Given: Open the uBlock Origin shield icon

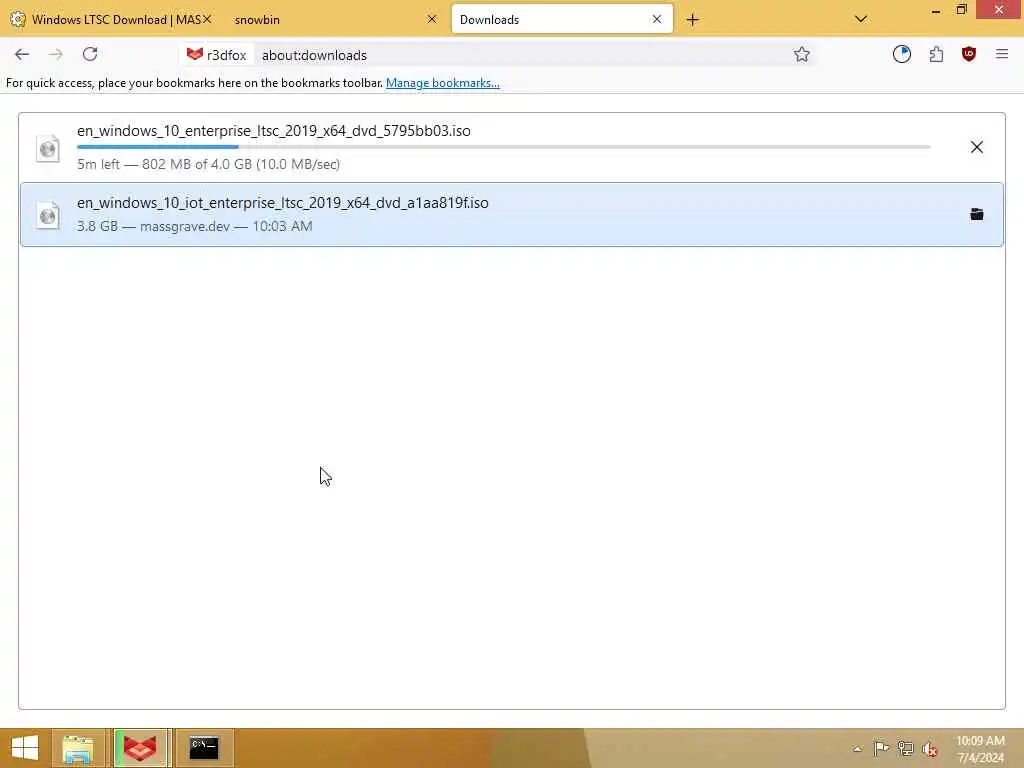Looking at the screenshot, I should pyautogui.click(x=968, y=54).
